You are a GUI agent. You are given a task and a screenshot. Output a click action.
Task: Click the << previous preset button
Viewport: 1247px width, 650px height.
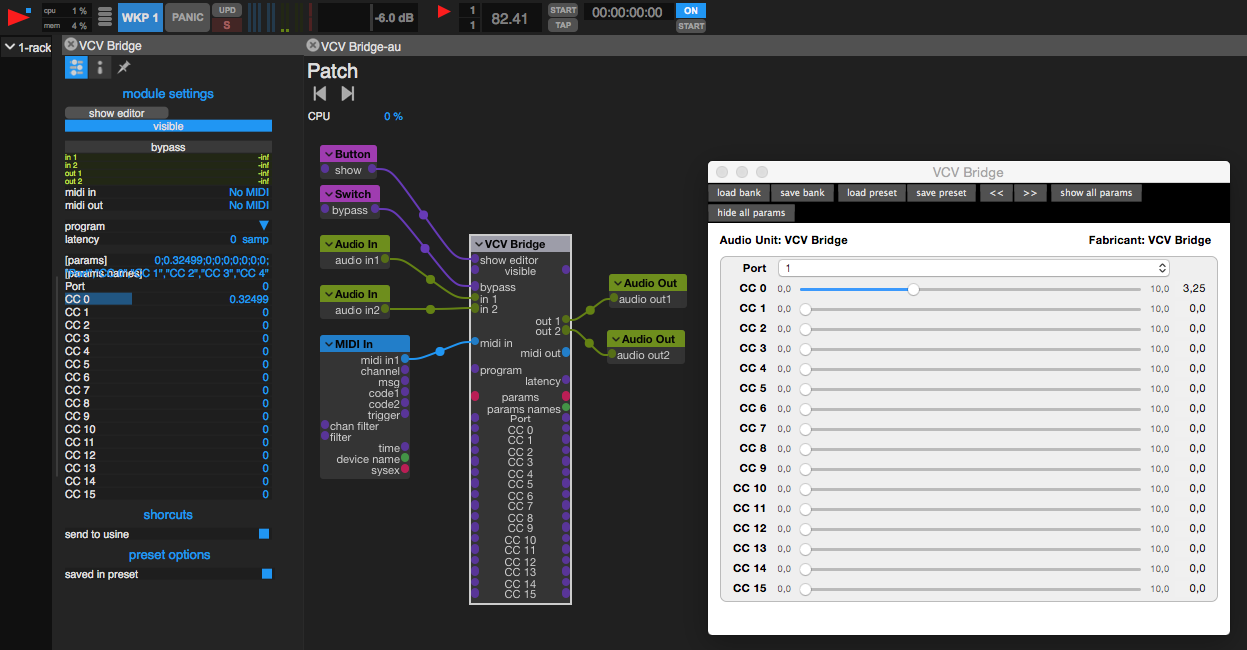(996, 193)
